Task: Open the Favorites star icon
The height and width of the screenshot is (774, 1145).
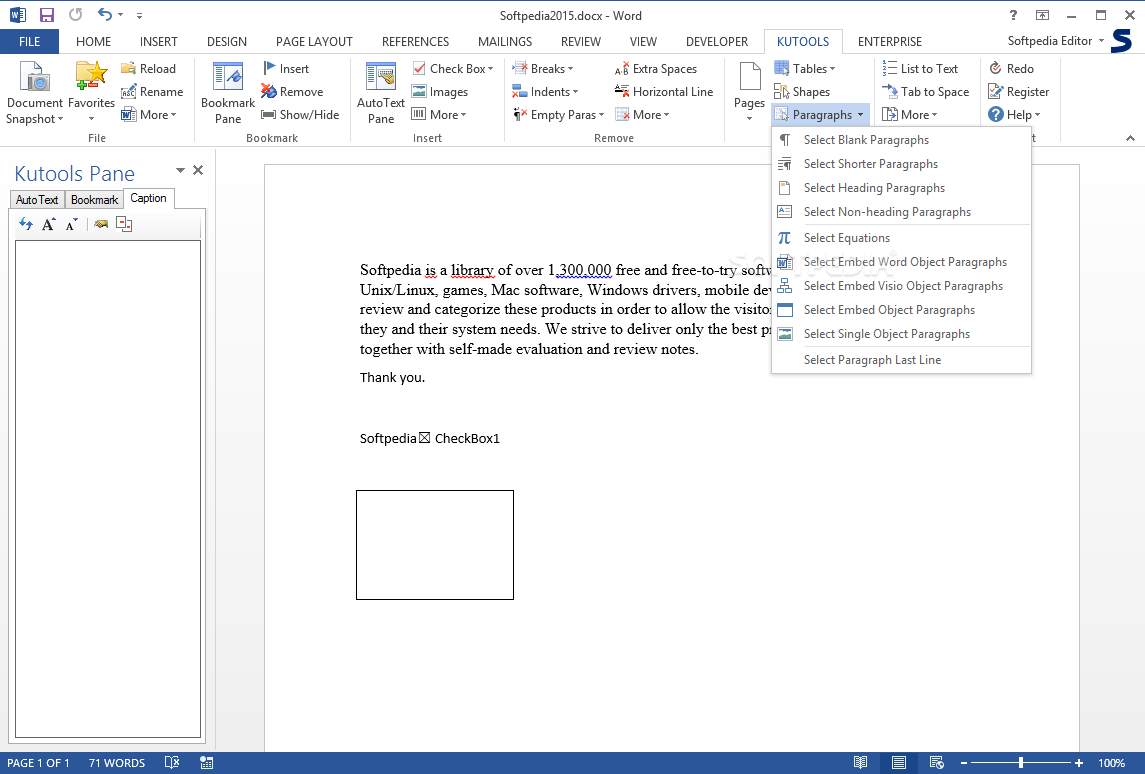Action: [91, 78]
